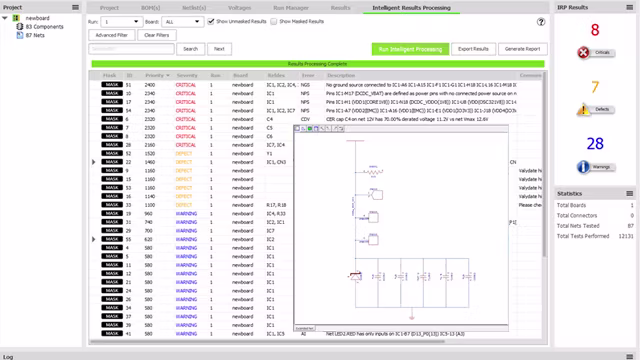Screen dimensions: 640x360
Task: Open the Project panel menu icon
Action: (76, 7)
